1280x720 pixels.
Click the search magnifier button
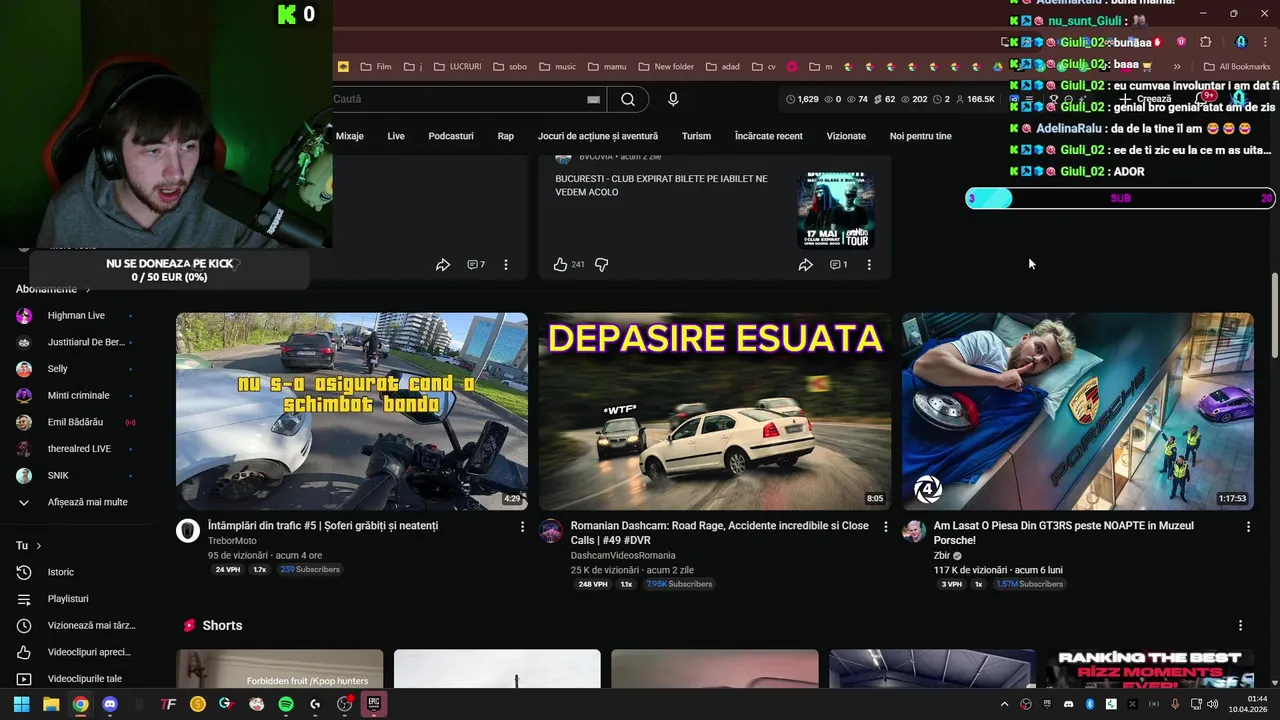click(627, 99)
